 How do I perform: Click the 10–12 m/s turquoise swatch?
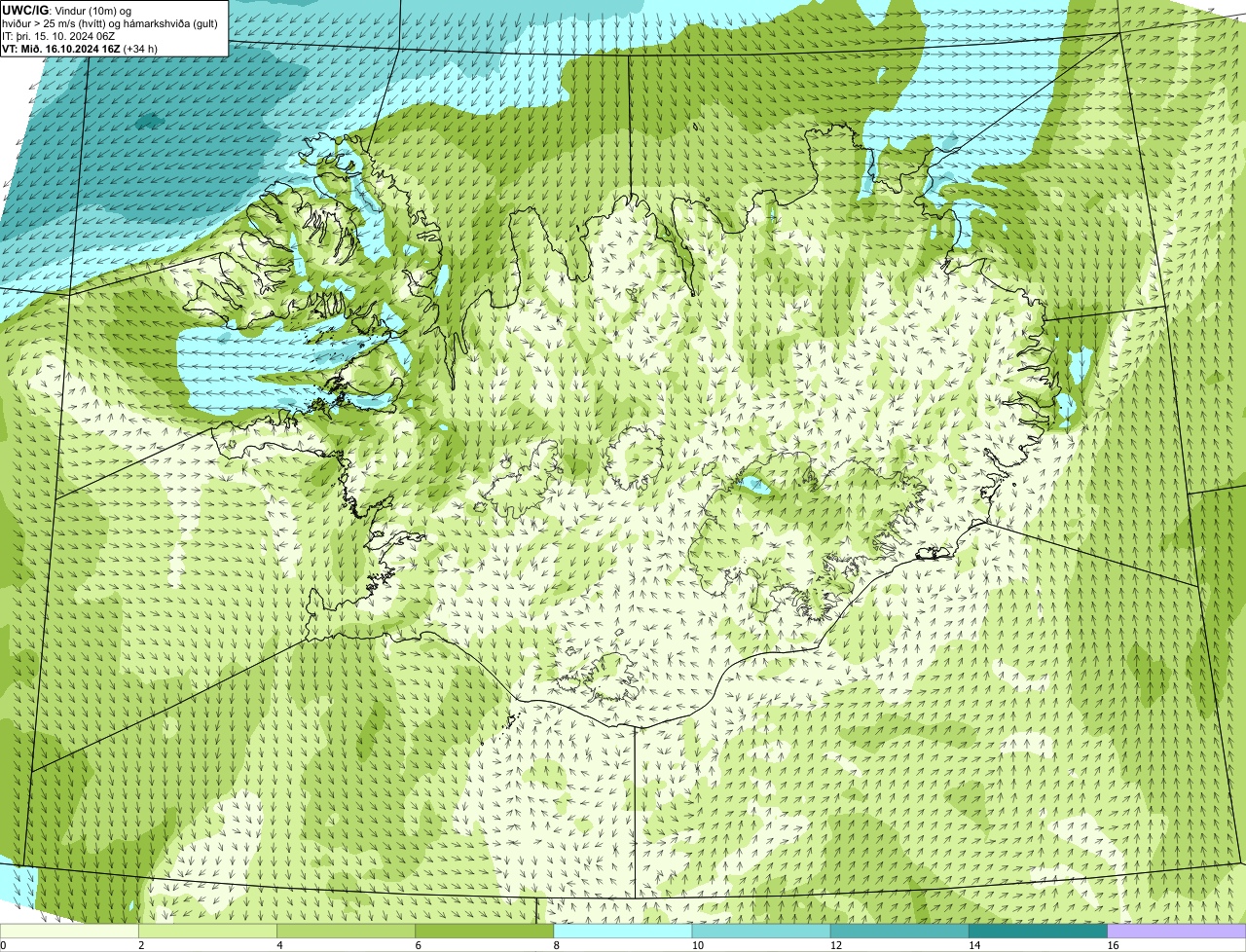click(761, 931)
